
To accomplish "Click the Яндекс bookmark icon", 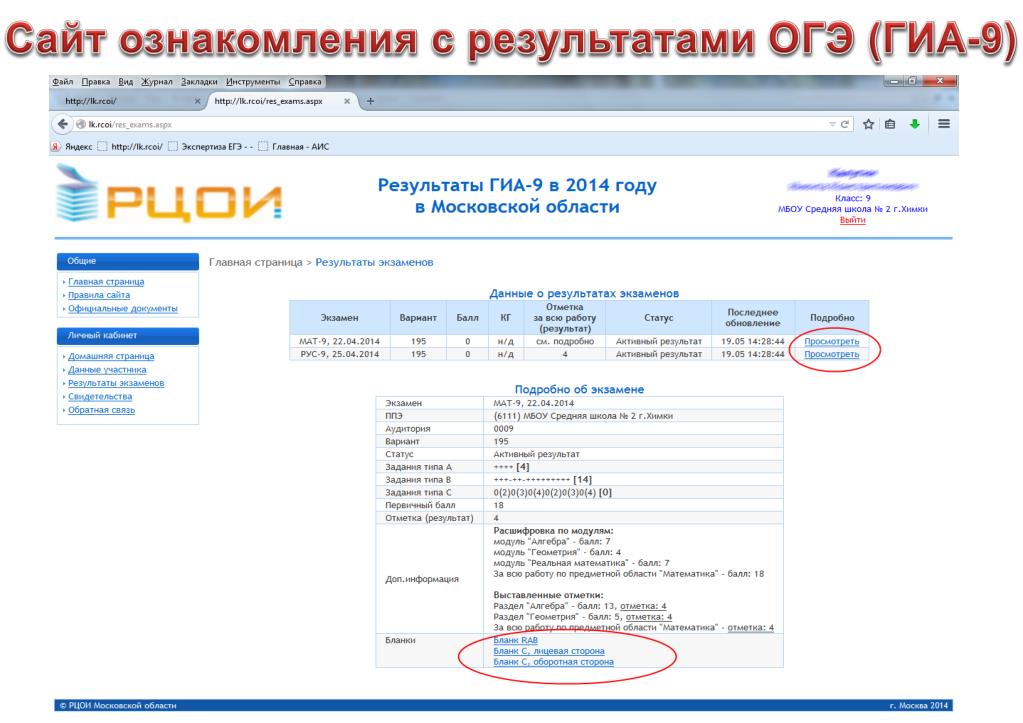I will (55, 147).
